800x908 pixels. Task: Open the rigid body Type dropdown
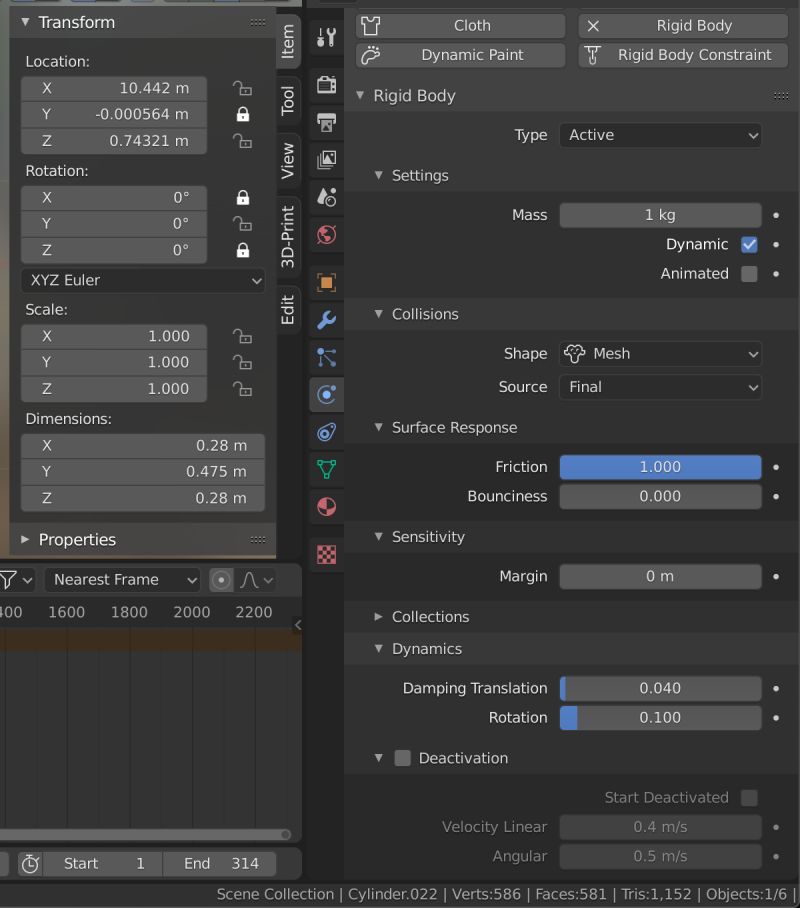tap(660, 135)
